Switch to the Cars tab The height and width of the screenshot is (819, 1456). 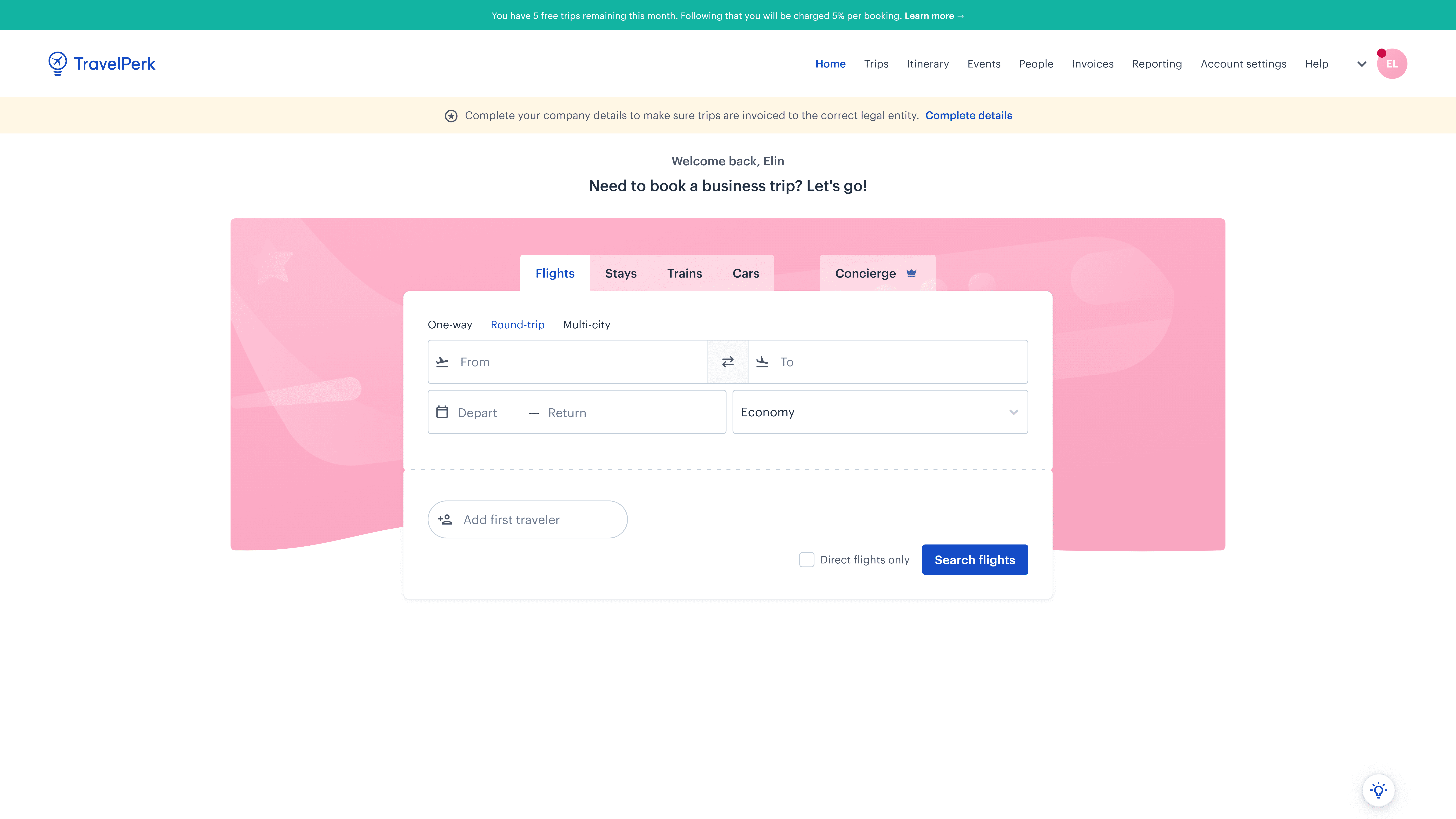coord(746,273)
